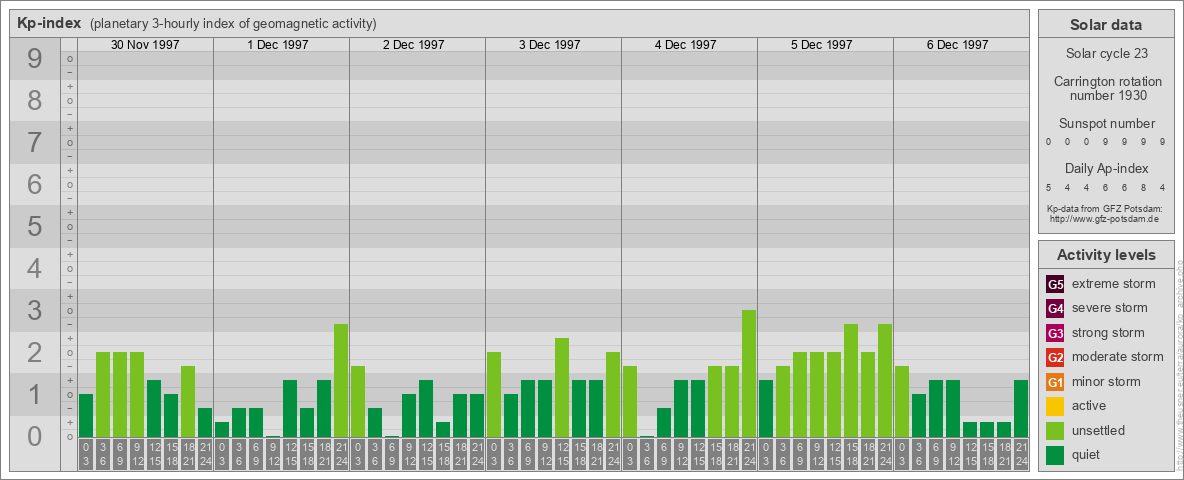
Task: Click the Solar data panel heading
Action: [1106, 25]
